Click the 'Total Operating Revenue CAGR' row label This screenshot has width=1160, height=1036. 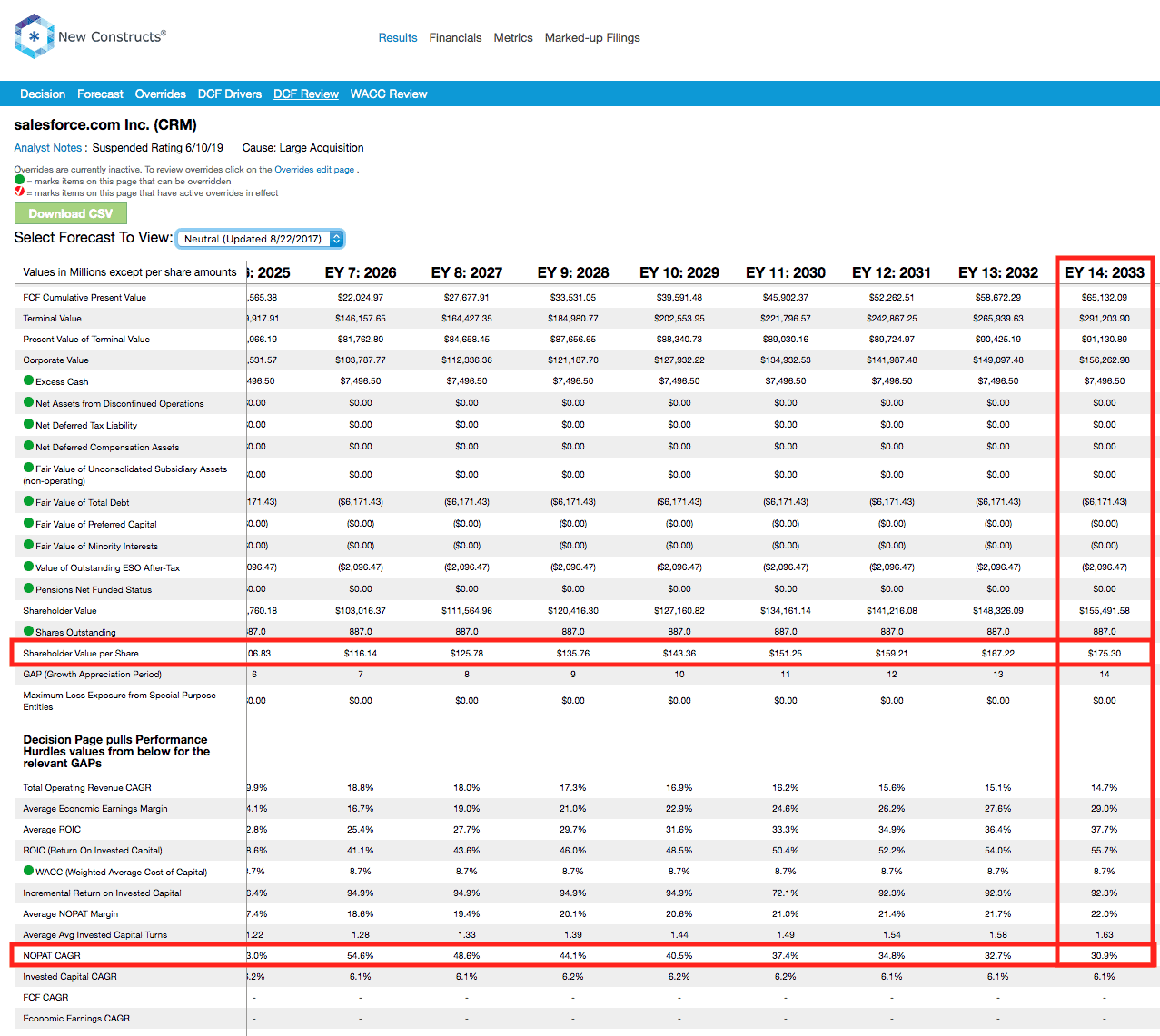point(87,788)
